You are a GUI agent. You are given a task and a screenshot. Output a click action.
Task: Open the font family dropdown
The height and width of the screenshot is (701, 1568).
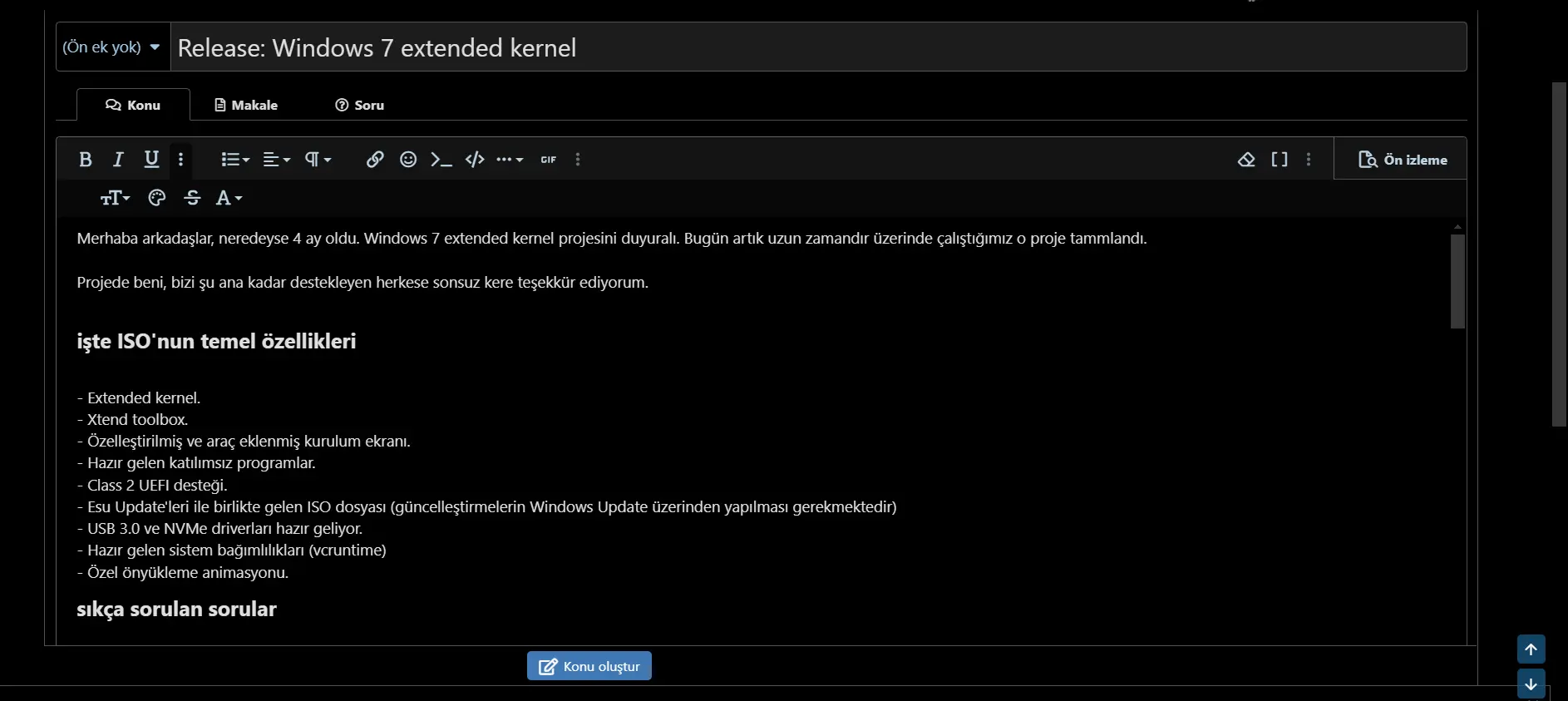[x=229, y=198]
